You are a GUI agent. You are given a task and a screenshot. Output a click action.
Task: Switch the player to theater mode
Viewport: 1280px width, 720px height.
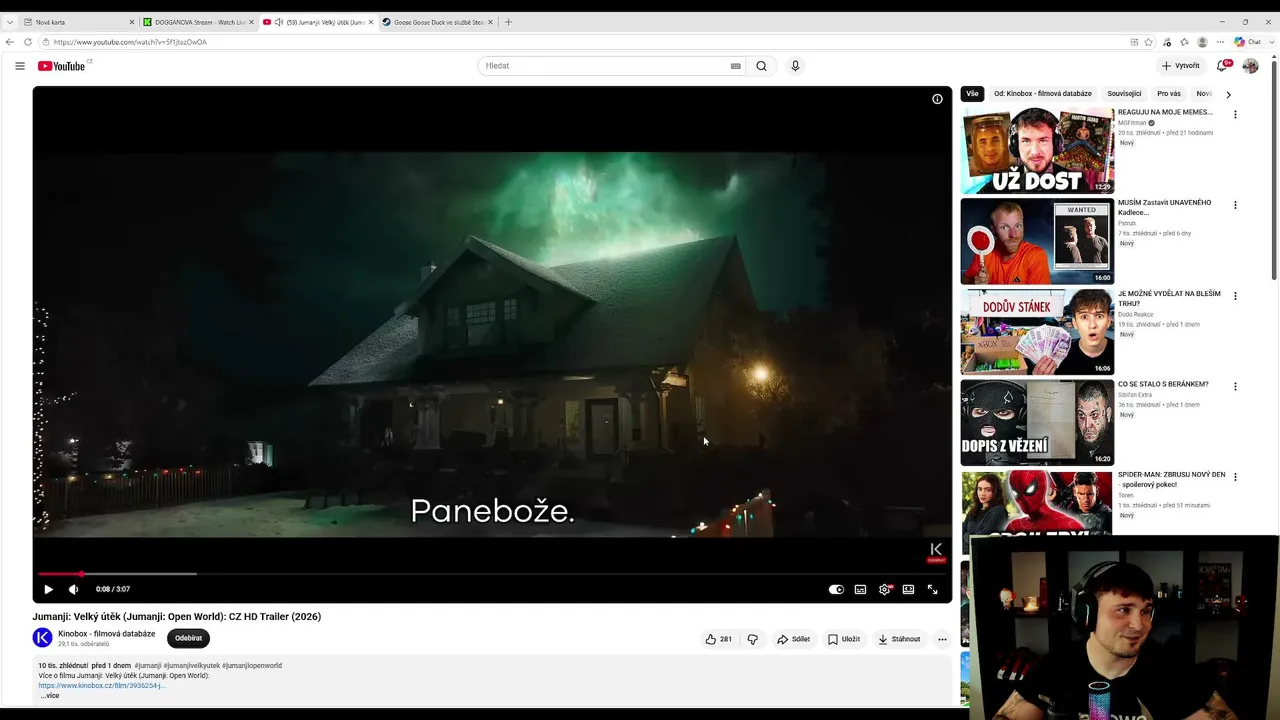[x=908, y=589]
